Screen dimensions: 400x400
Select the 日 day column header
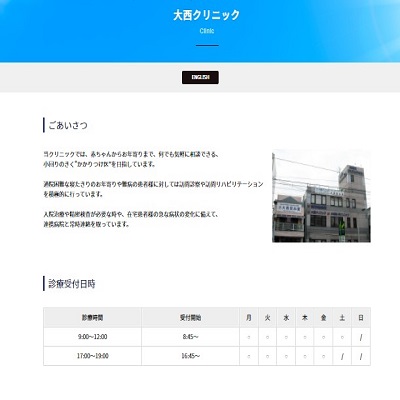(x=361, y=318)
